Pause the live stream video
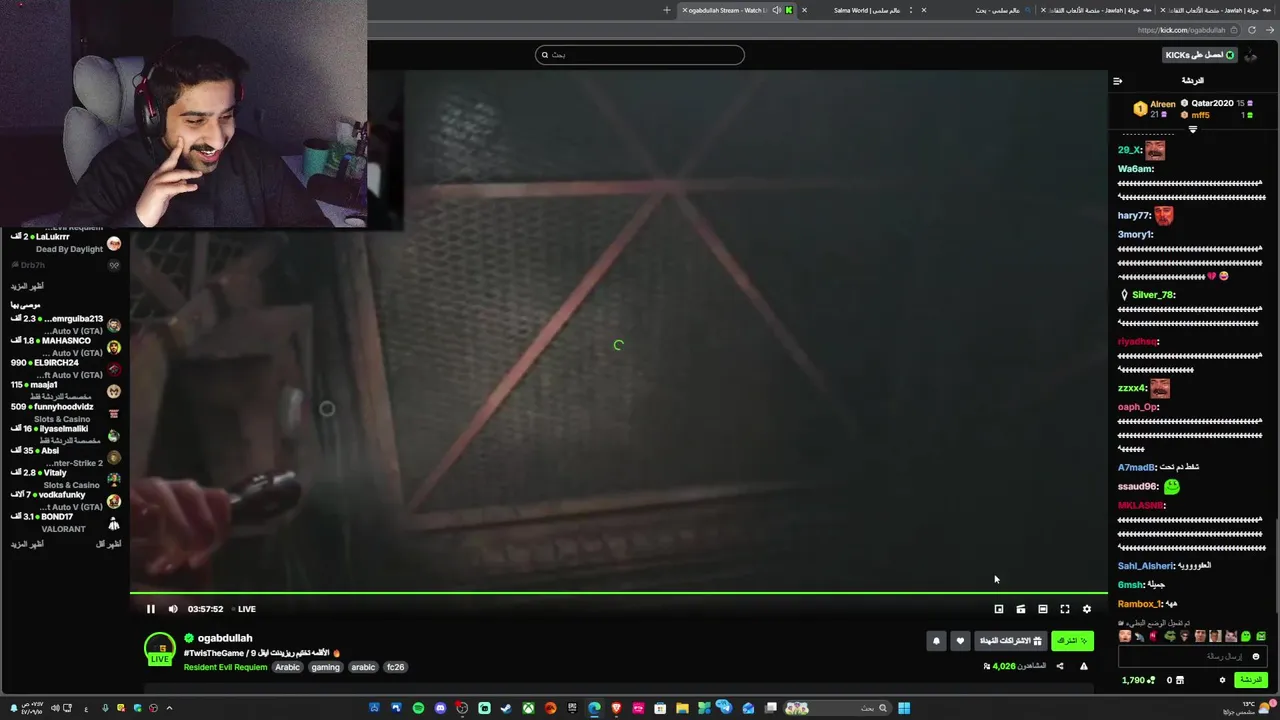1280x720 pixels. coord(151,609)
